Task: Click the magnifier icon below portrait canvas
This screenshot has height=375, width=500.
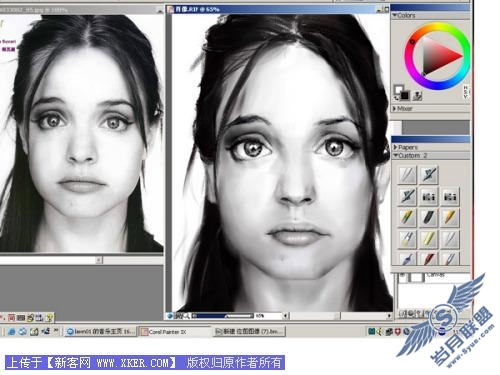Action: coord(187,316)
